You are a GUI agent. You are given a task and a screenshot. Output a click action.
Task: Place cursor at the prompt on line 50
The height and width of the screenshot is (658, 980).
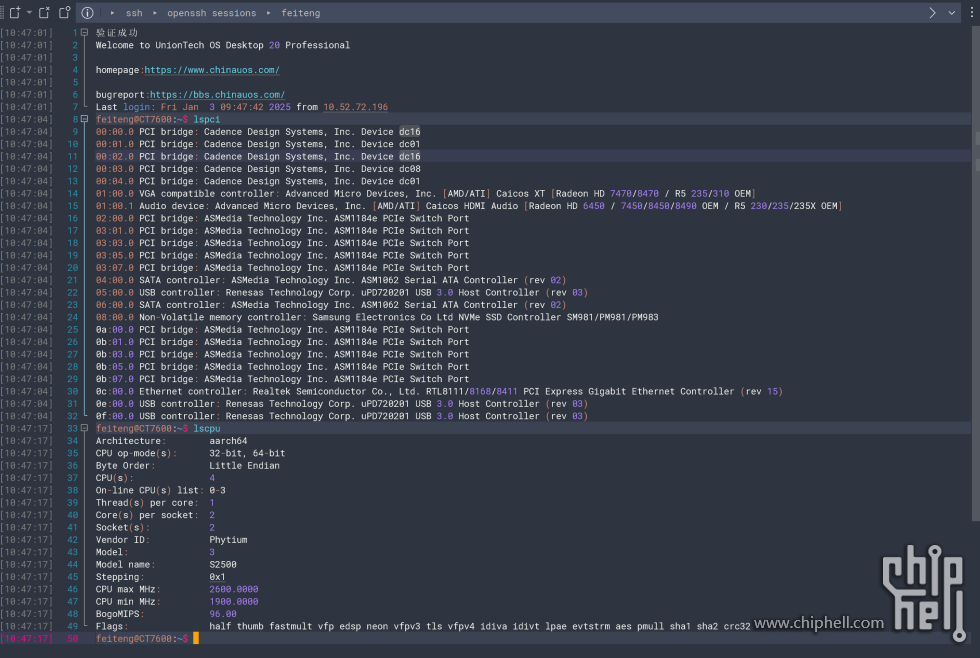(196, 638)
